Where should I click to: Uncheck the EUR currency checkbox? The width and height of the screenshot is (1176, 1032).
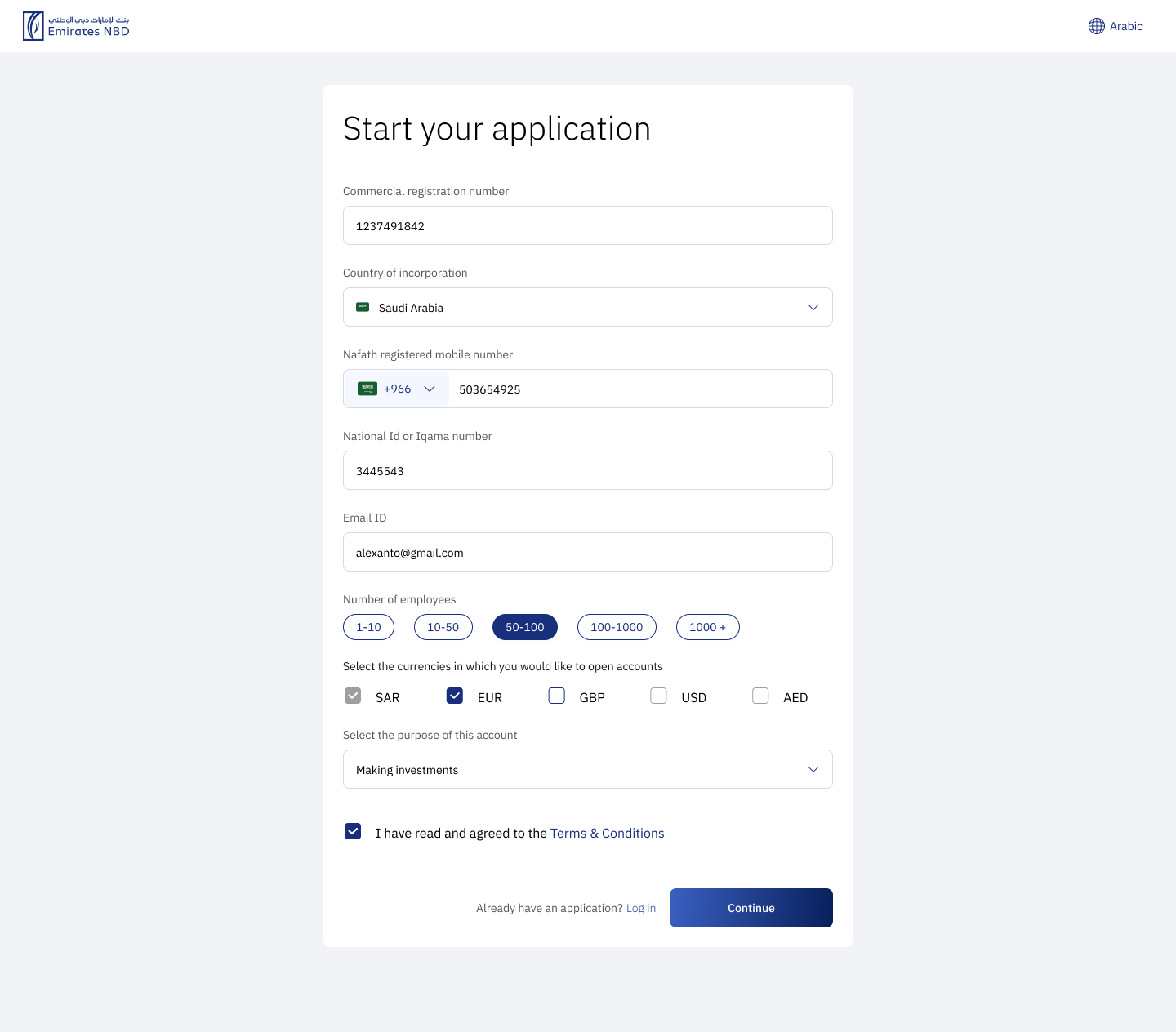tap(455, 696)
